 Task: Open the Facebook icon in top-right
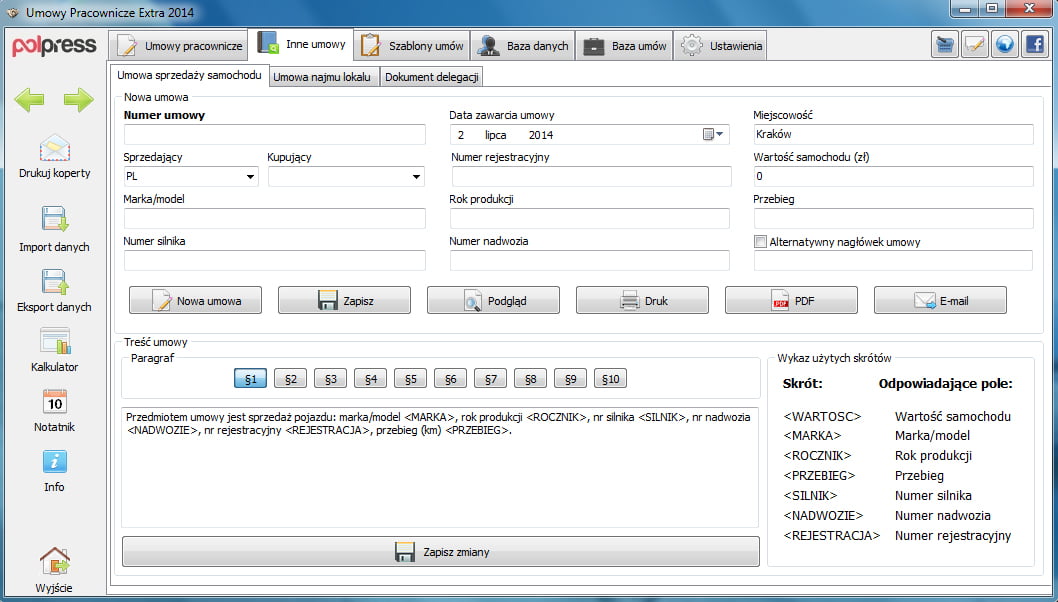point(1033,46)
